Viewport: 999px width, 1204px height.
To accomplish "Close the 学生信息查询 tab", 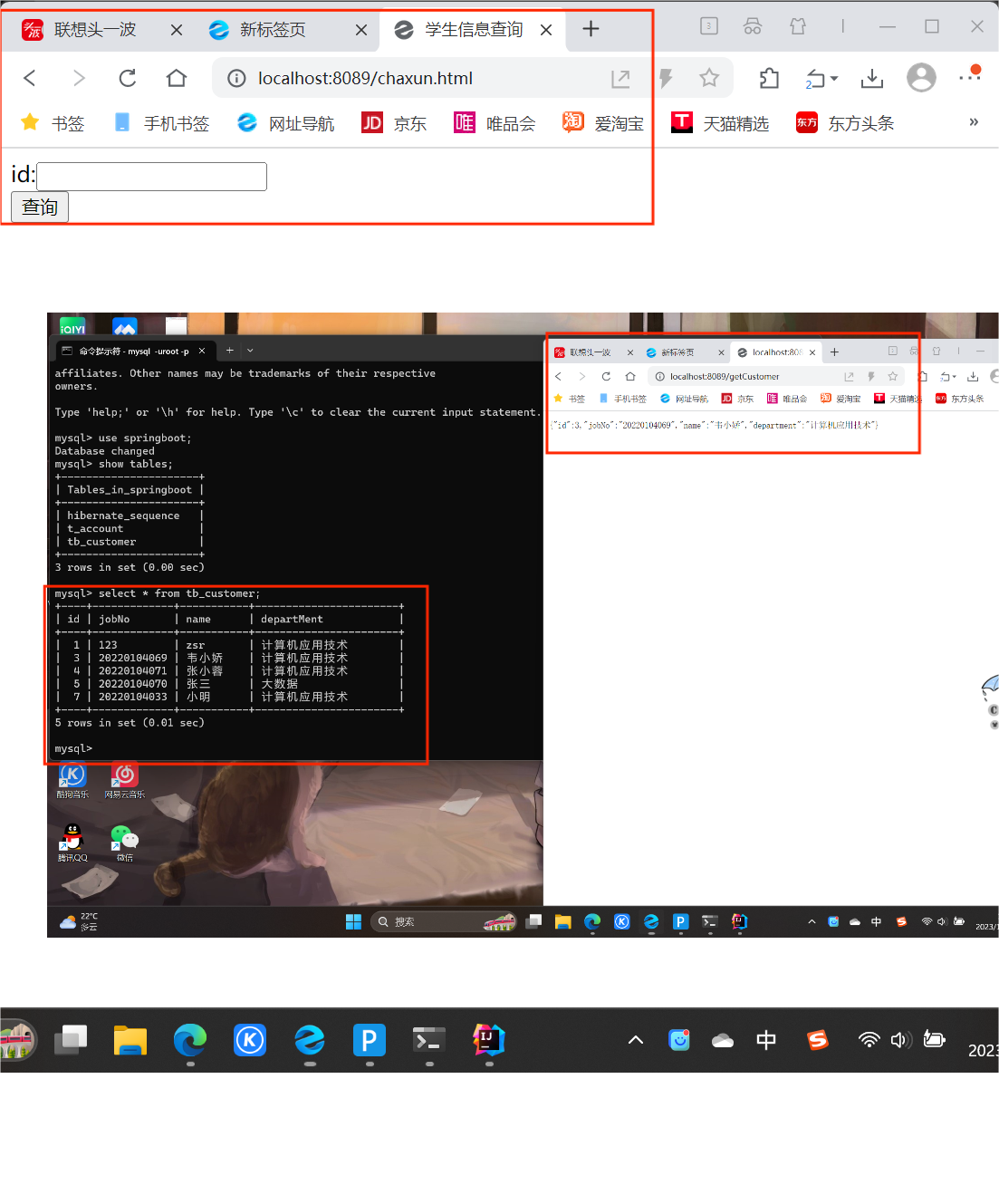I will pyautogui.click(x=546, y=30).
